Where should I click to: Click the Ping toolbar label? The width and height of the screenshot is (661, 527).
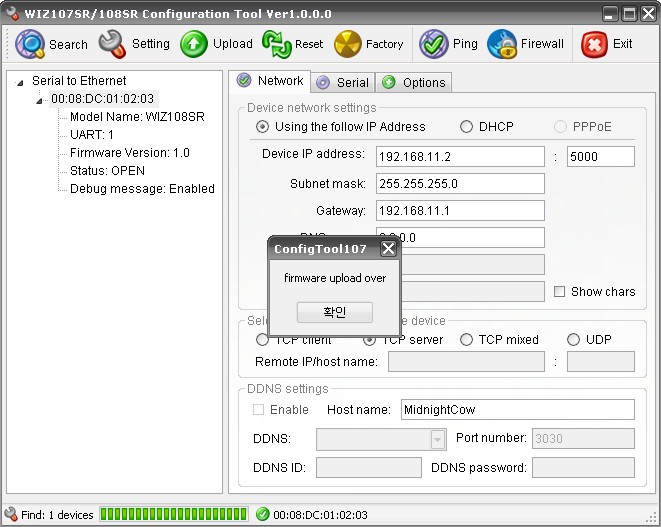(x=465, y=44)
